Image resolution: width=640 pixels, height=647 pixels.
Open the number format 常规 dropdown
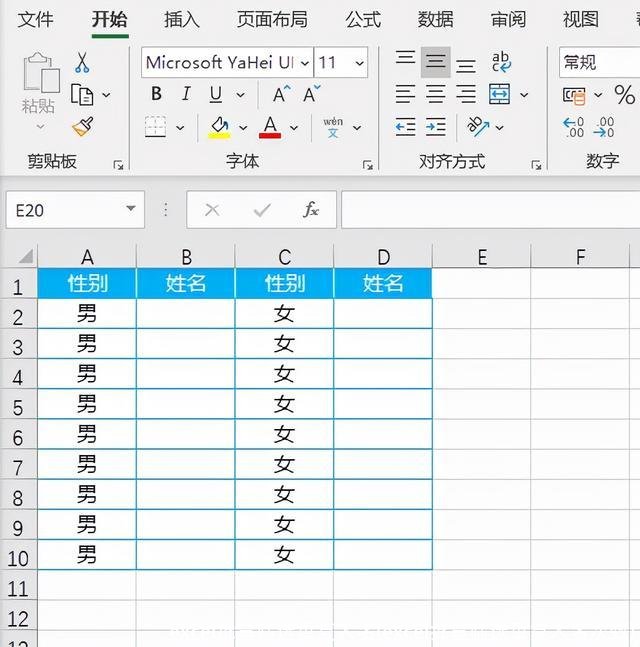(x=600, y=62)
